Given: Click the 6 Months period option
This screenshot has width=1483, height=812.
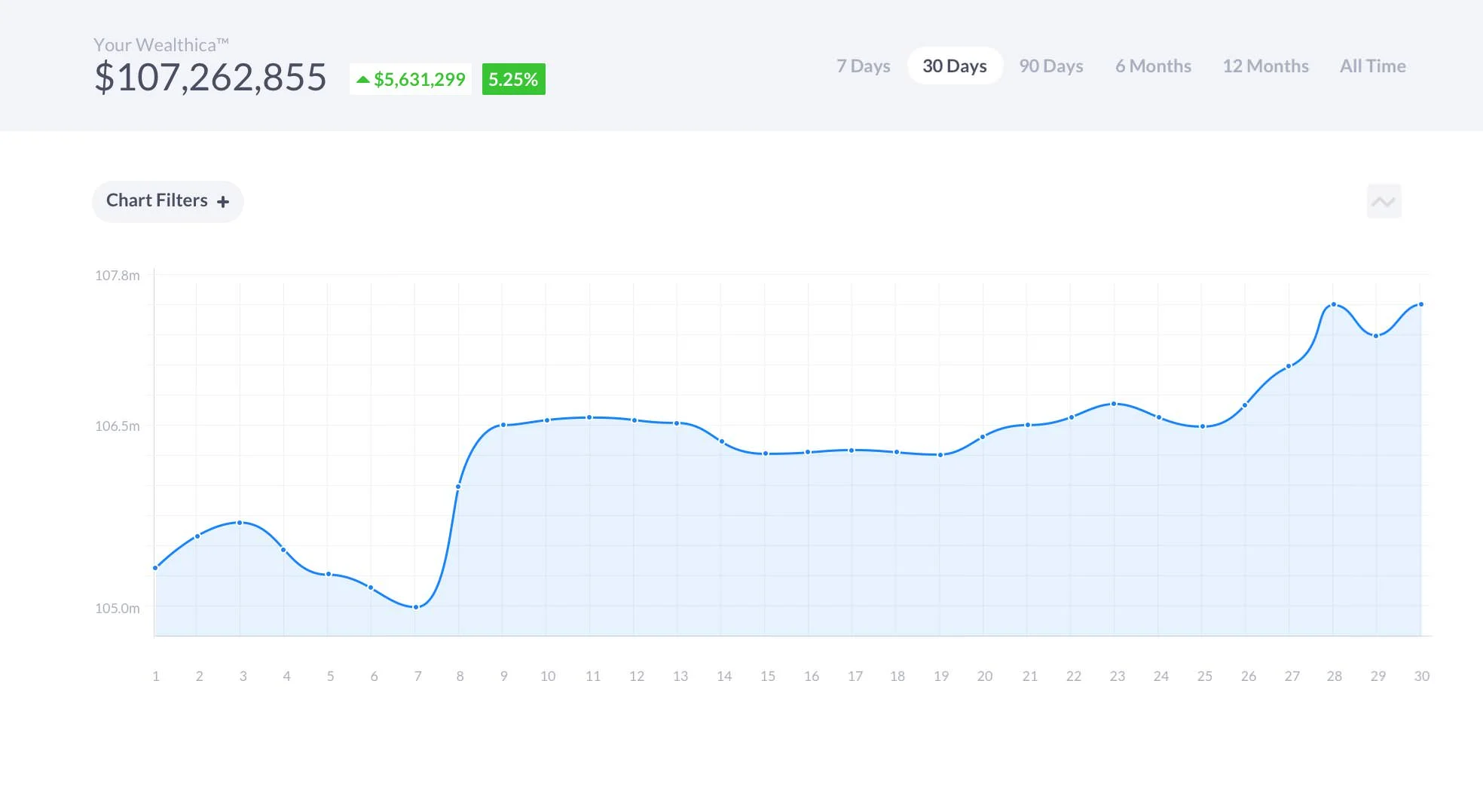Looking at the screenshot, I should pos(1153,66).
